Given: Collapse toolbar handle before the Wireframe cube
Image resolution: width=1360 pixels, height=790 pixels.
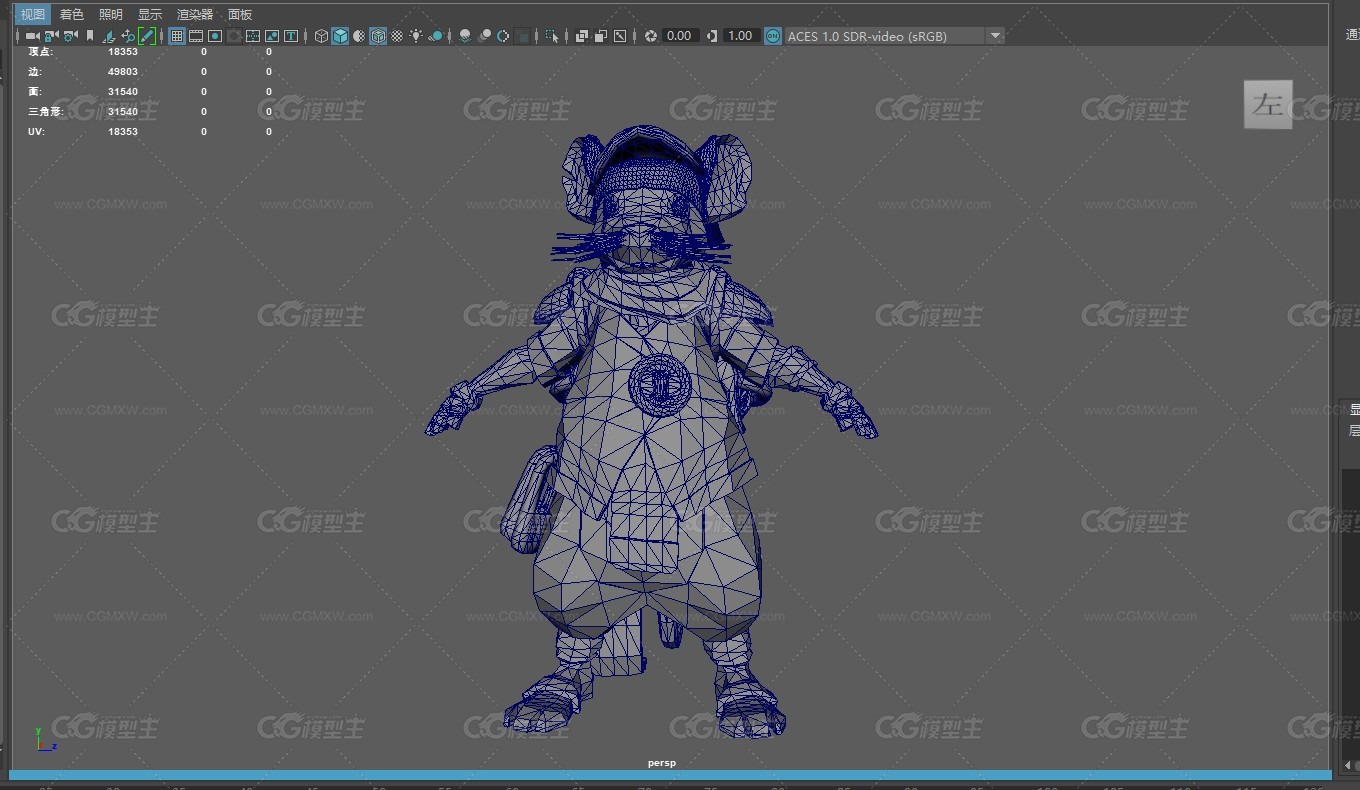Looking at the screenshot, I should (306, 36).
